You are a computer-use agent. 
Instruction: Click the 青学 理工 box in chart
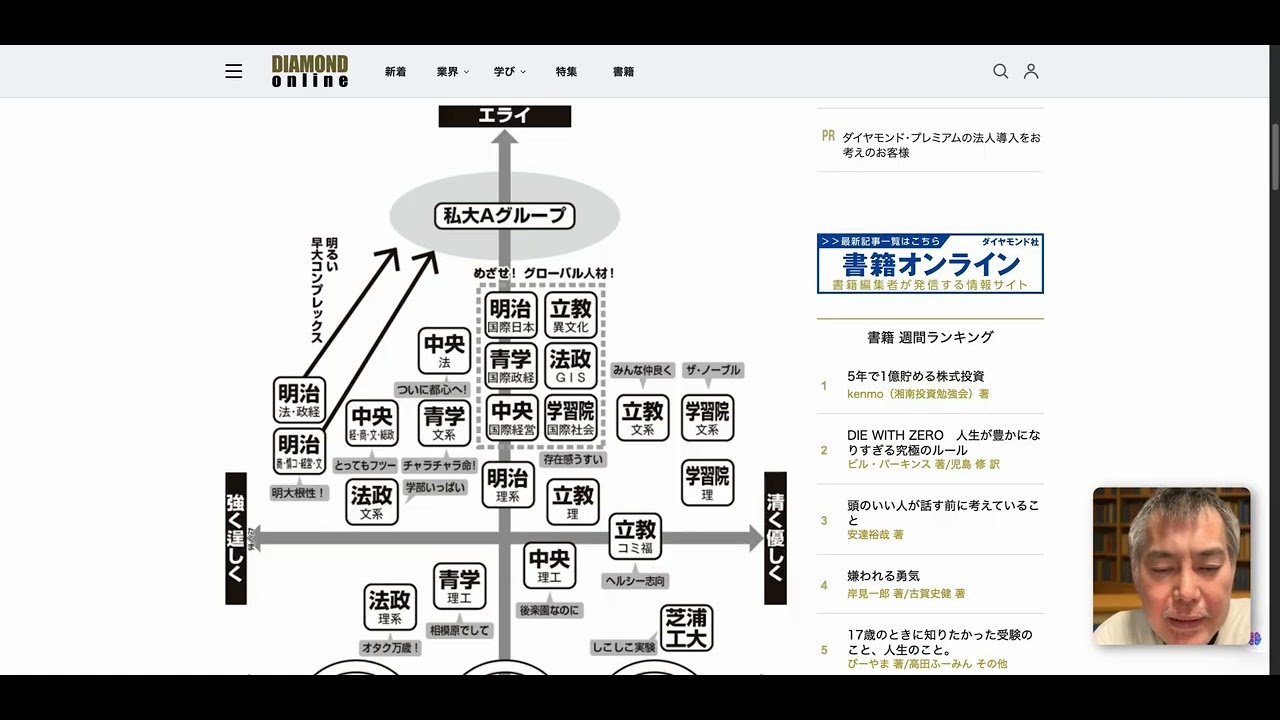[460, 587]
